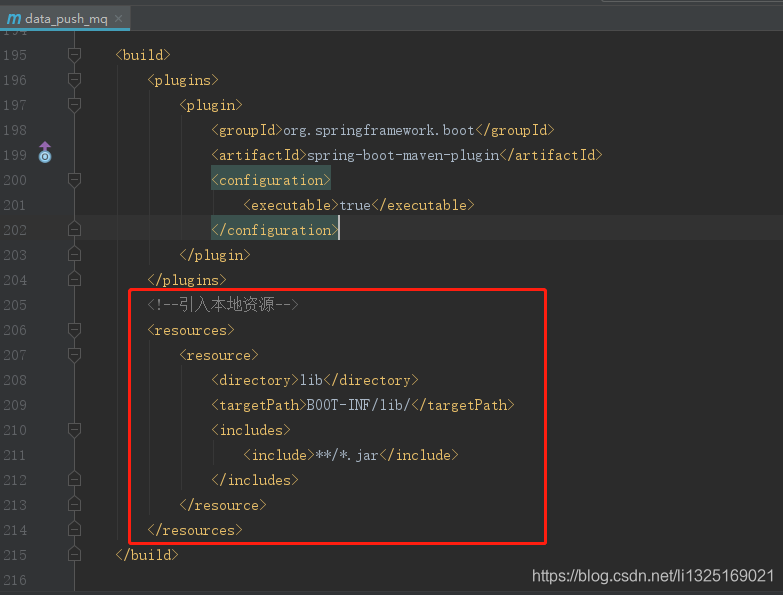The height and width of the screenshot is (595, 783).
Task: Click the opening build tag text
Action: (x=143, y=55)
